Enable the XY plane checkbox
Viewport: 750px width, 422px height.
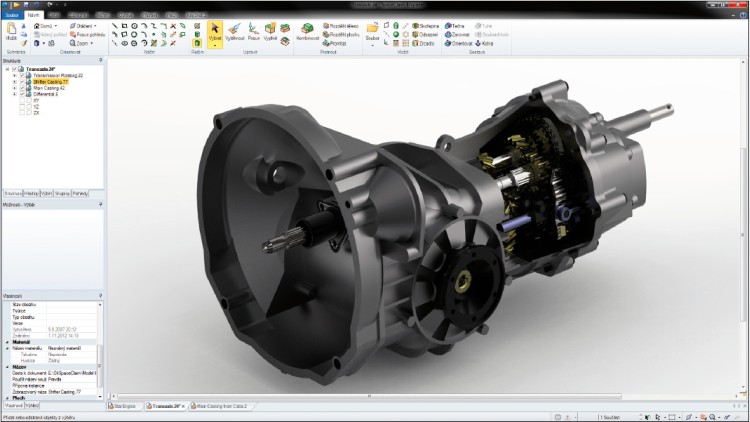[x=23, y=100]
